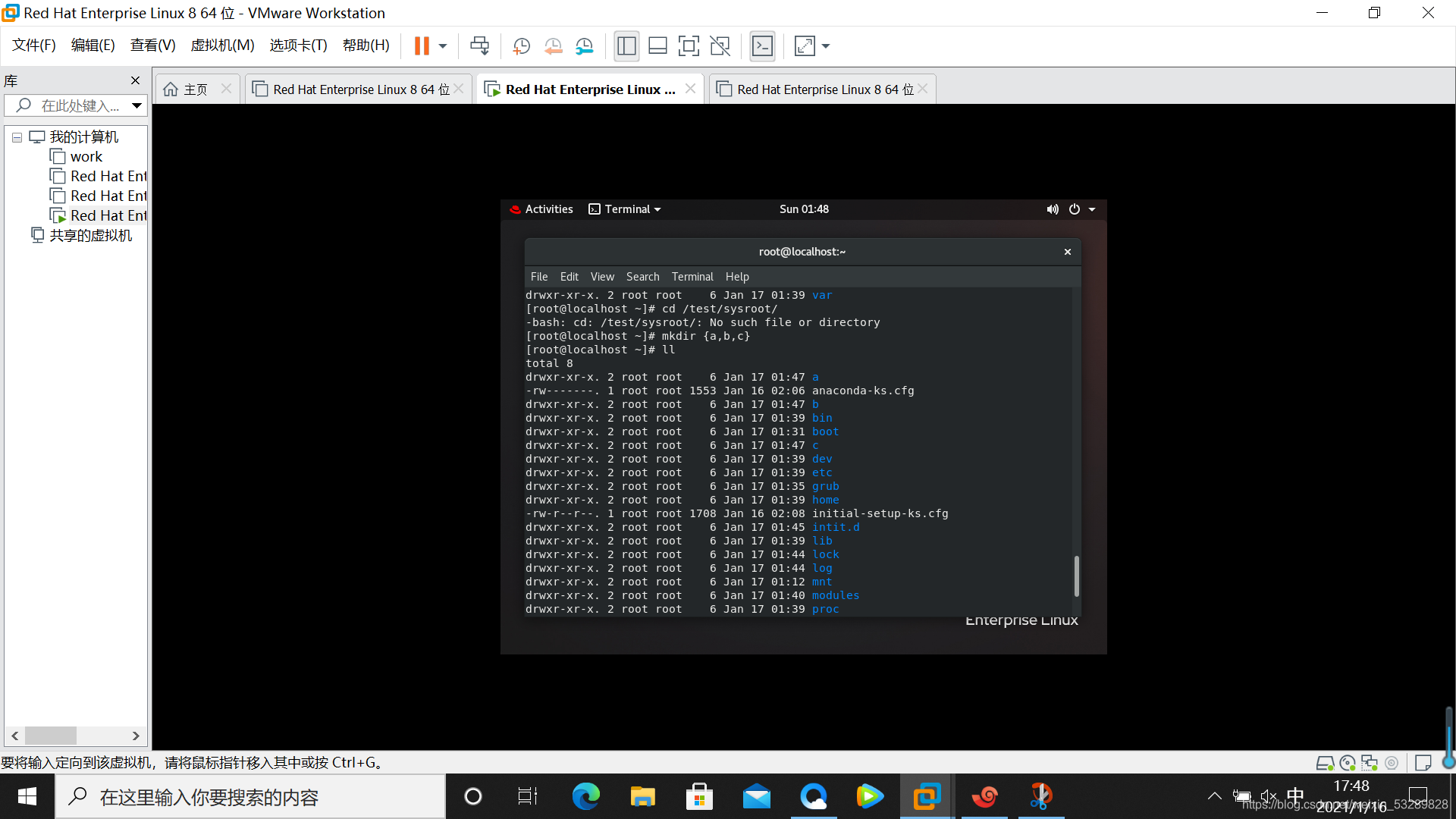The height and width of the screenshot is (819, 1456).
Task: Click the stretch guest display icon
Action: click(805, 46)
